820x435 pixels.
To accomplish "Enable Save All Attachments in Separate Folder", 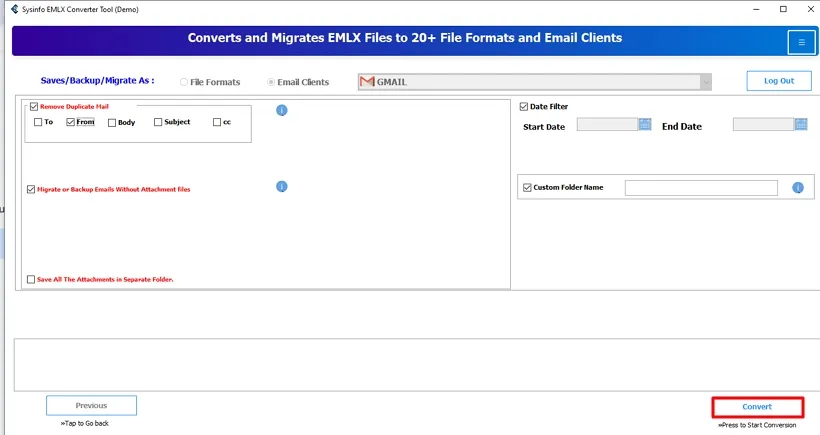I will (32, 279).
